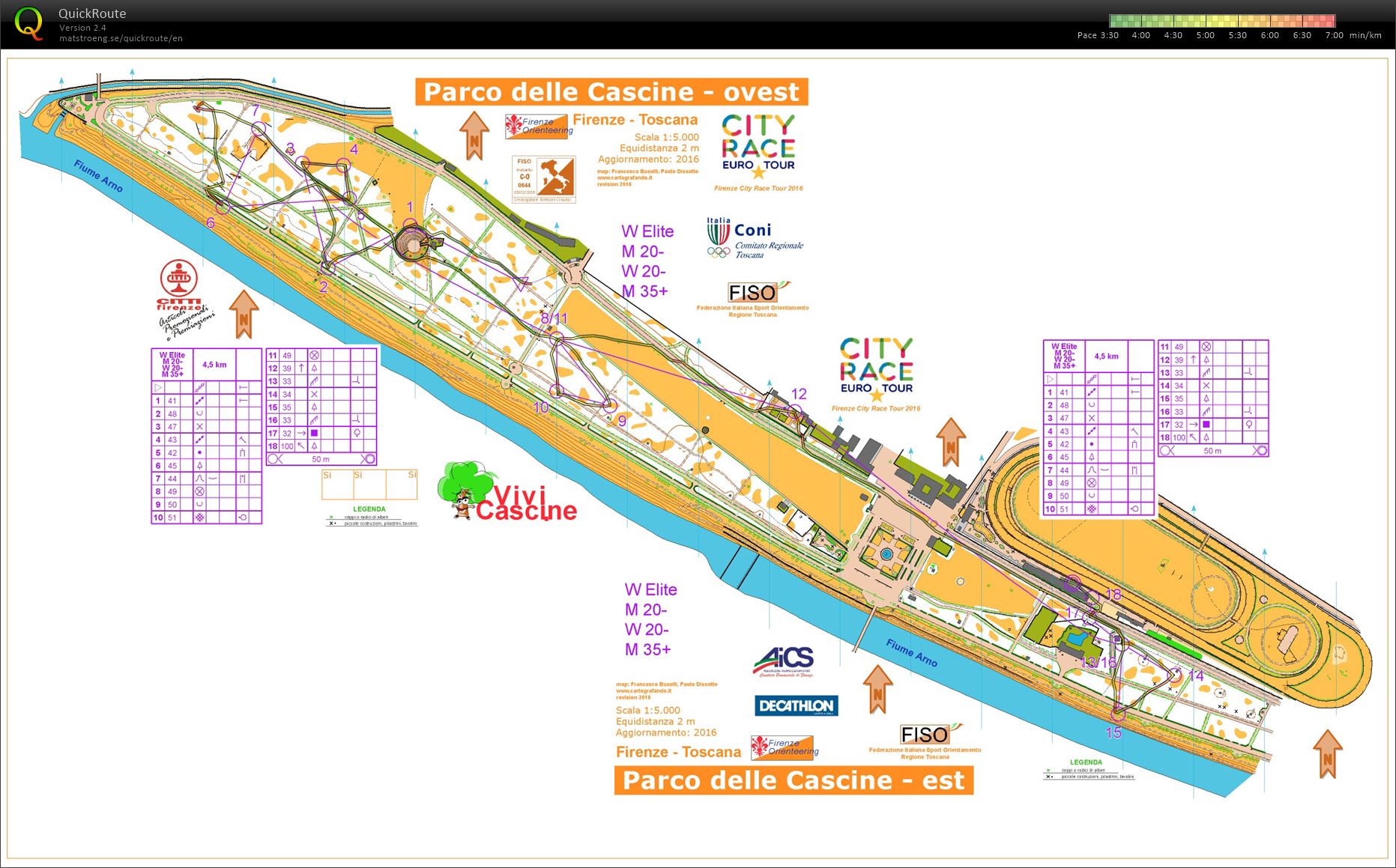Click the north arrow under Citti Firenze logo

(244, 315)
